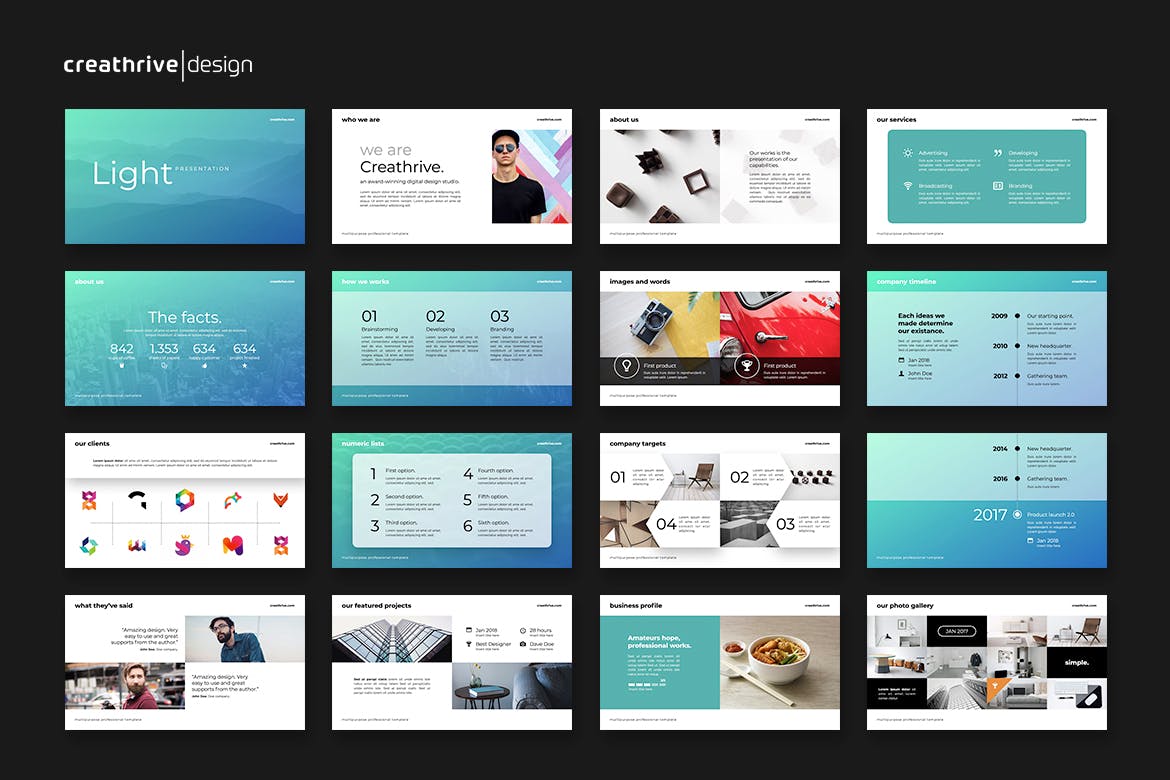This screenshot has width=1170, height=780.
Task: Click the quotation mark icon beside Developing
Action: click(997, 153)
